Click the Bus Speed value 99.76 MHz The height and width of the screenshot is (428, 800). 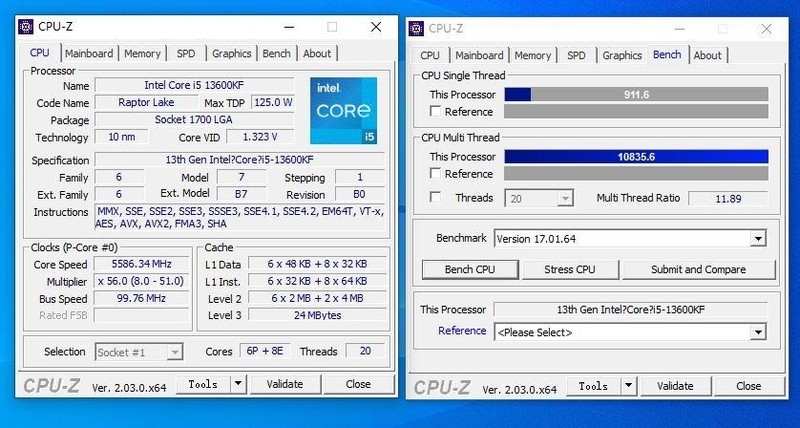point(141,298)
